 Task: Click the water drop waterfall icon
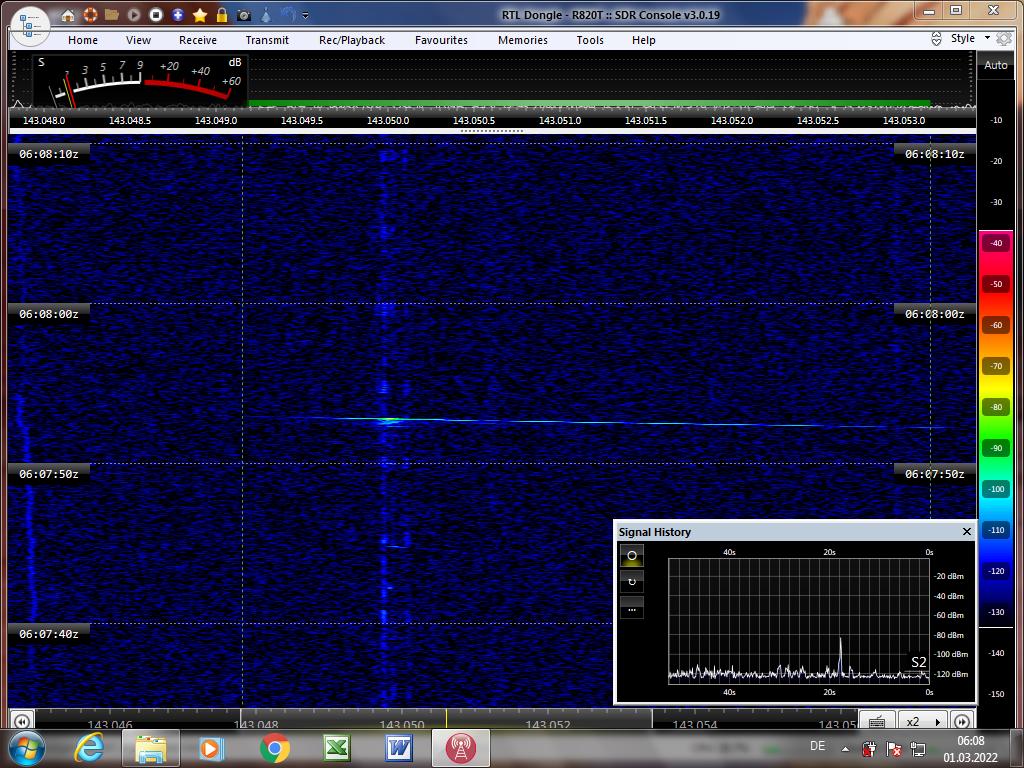tap(266, 14)
